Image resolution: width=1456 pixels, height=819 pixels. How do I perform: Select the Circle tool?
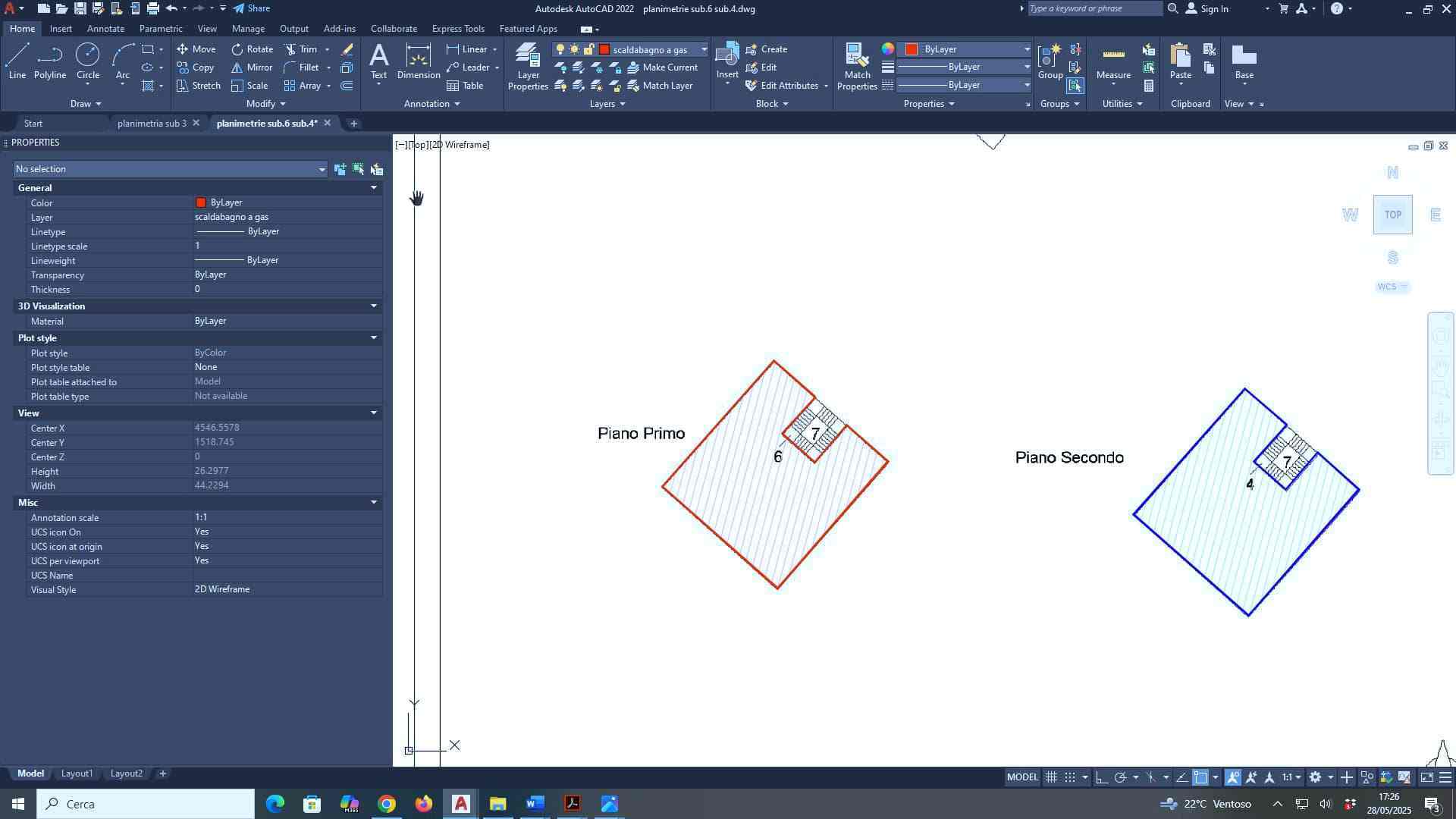pos(87,61)
